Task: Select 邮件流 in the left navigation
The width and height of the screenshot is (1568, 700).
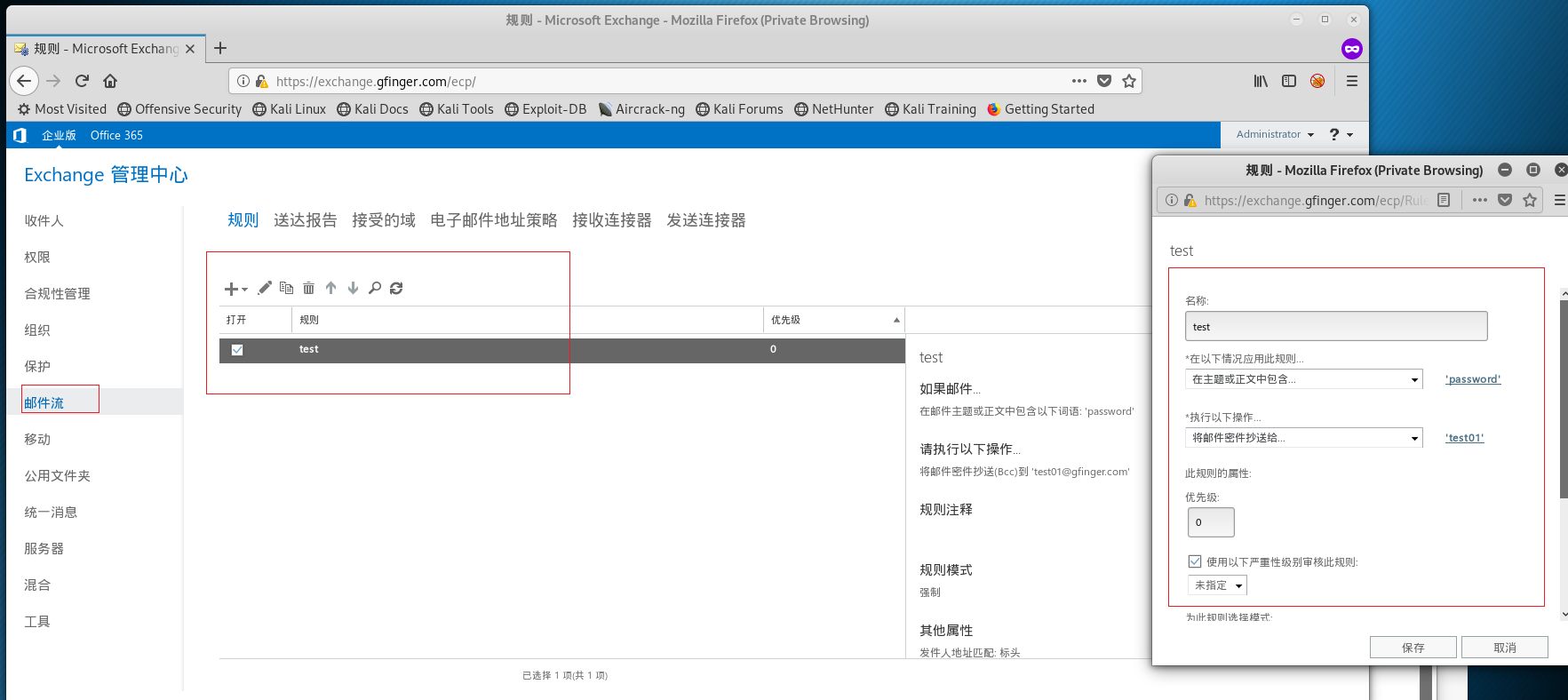Action: 44,403
